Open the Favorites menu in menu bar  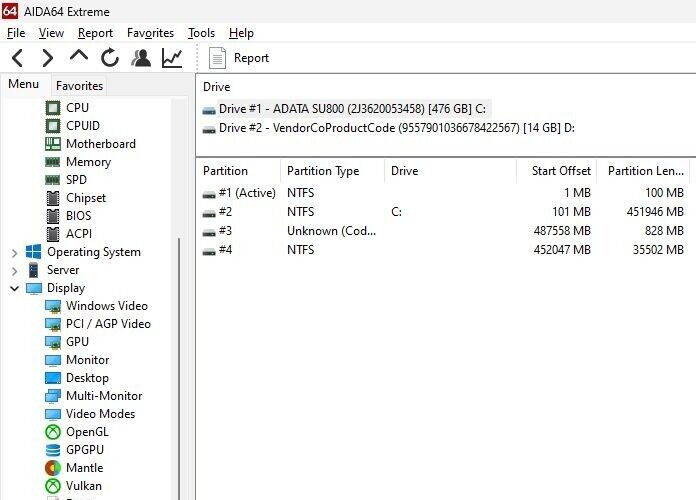(150, 33)
